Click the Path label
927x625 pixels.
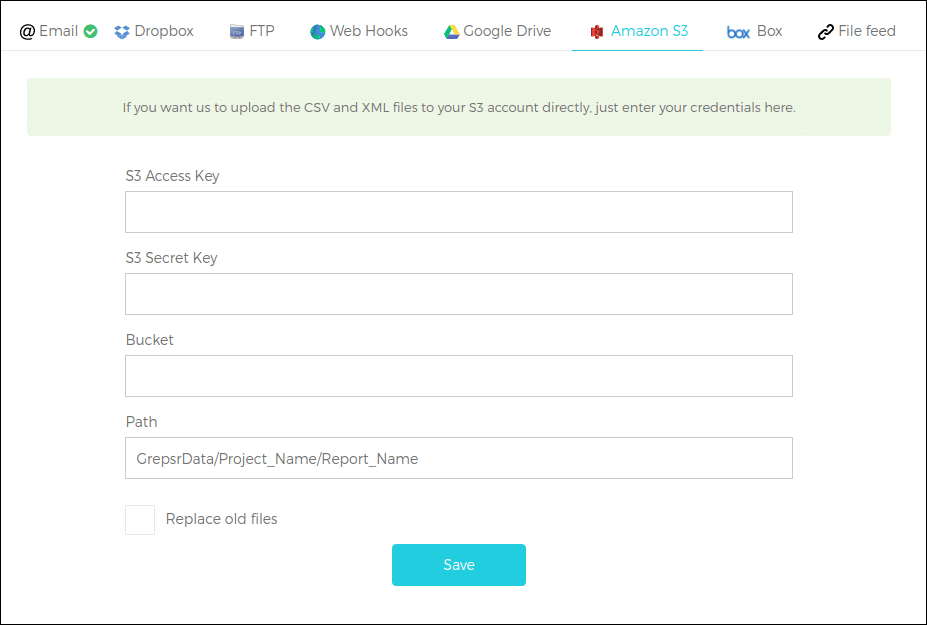coord(141,422)
